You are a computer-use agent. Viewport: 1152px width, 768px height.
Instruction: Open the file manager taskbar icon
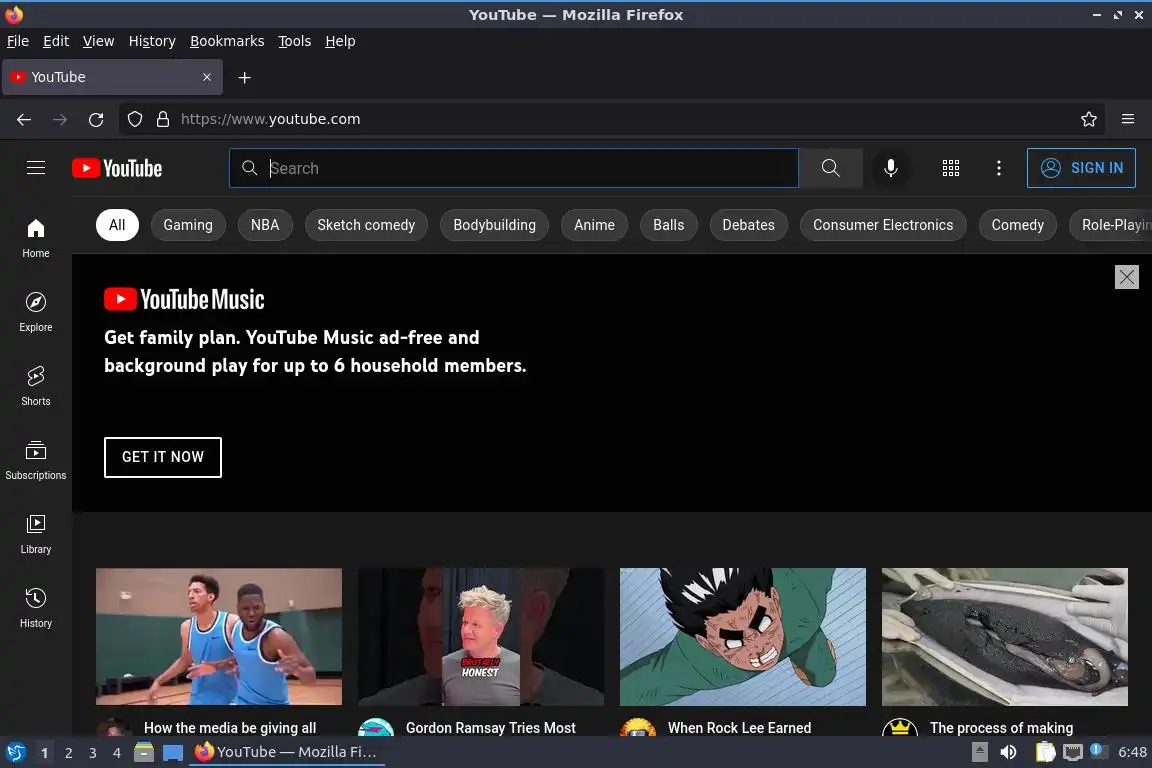point(144,753)
